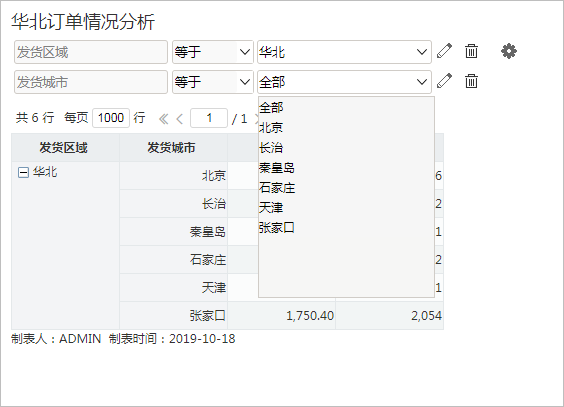Image resolution: width=564 pixels, height=407 pixels.
Task: Pick 天津 from the dropdown options
Action: [271, 207]
